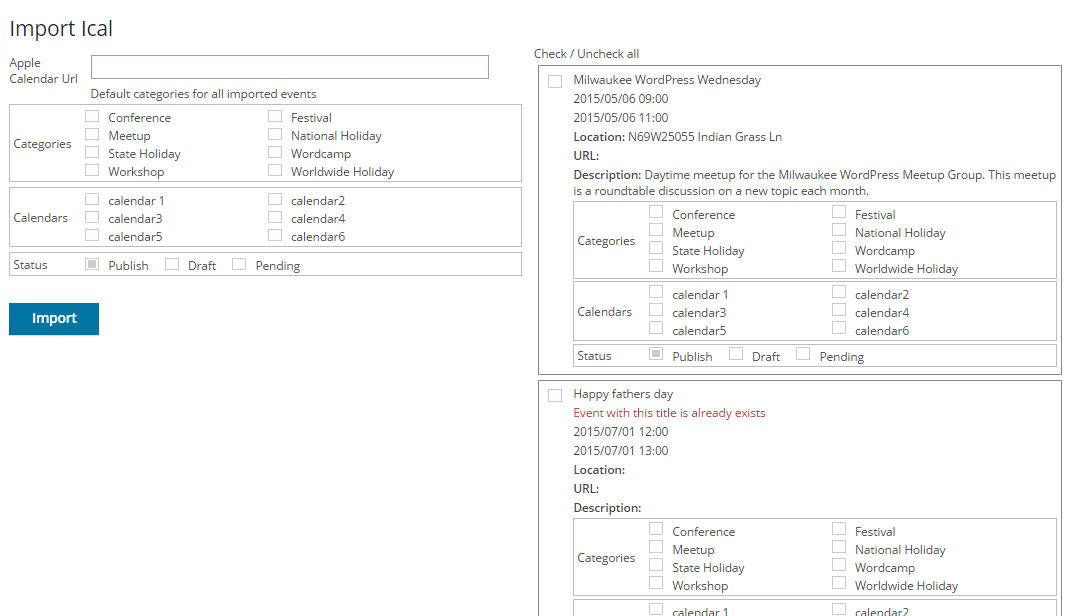Viewport: 1085px width, 616px height.
Task: Click the location text N69W25055 Indian Grass Ln
Action: (704, 137)
